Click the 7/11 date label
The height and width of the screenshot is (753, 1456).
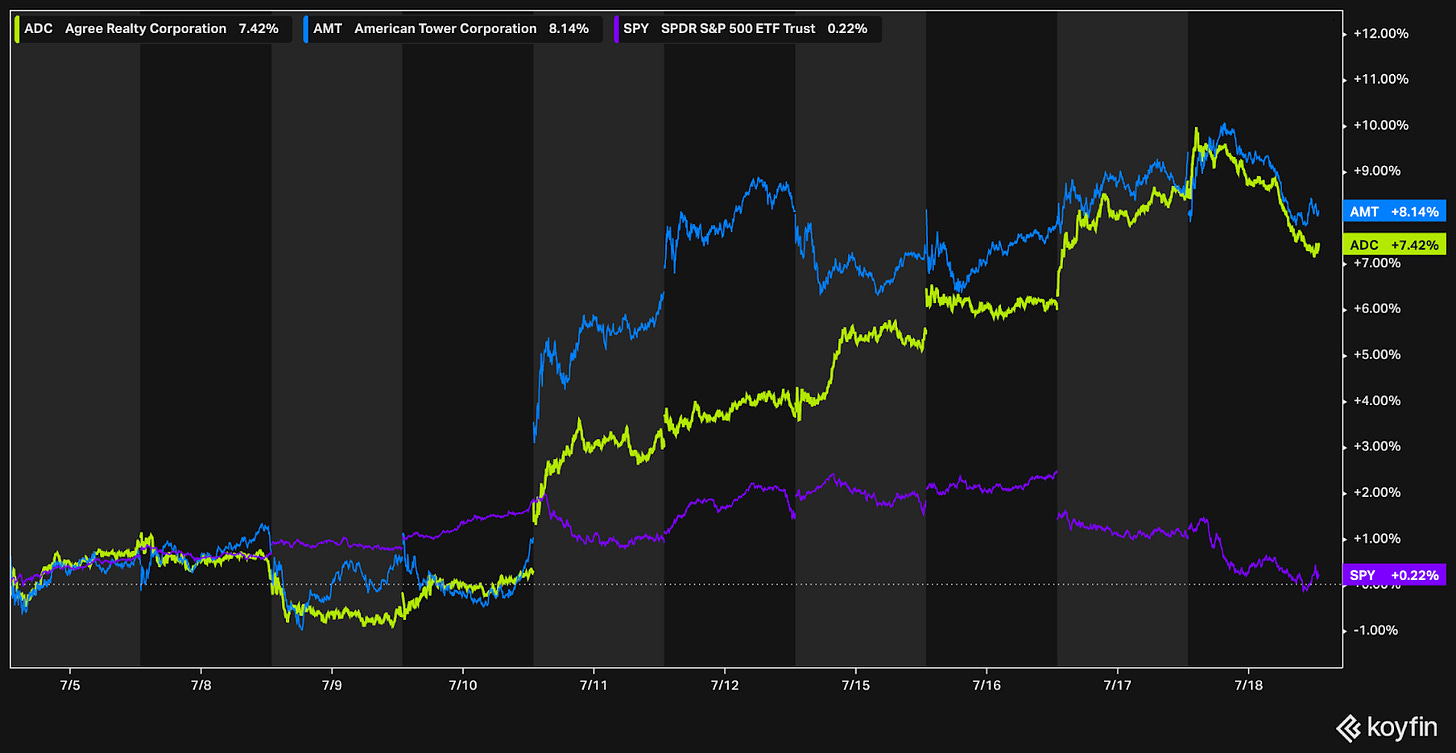point(594,685)
